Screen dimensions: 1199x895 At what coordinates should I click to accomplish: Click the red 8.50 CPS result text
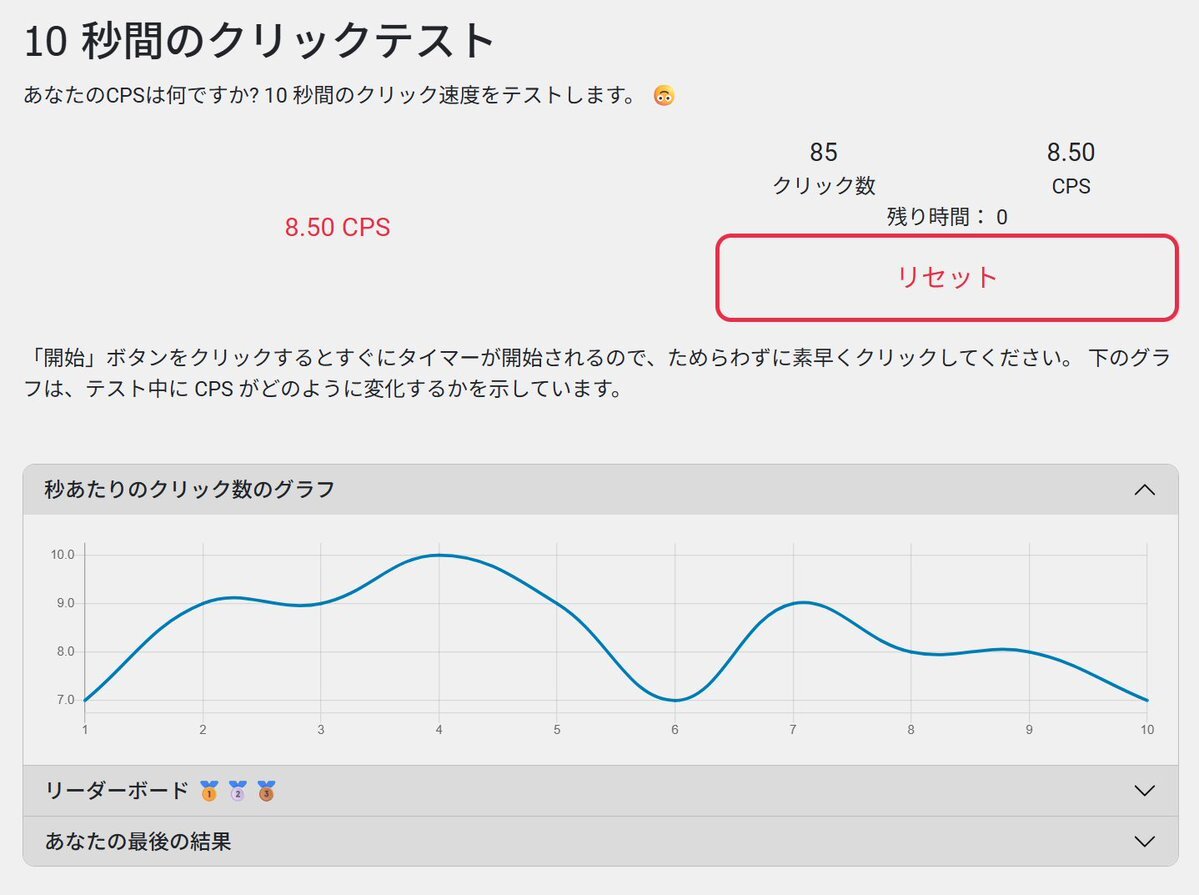[337, 227]
